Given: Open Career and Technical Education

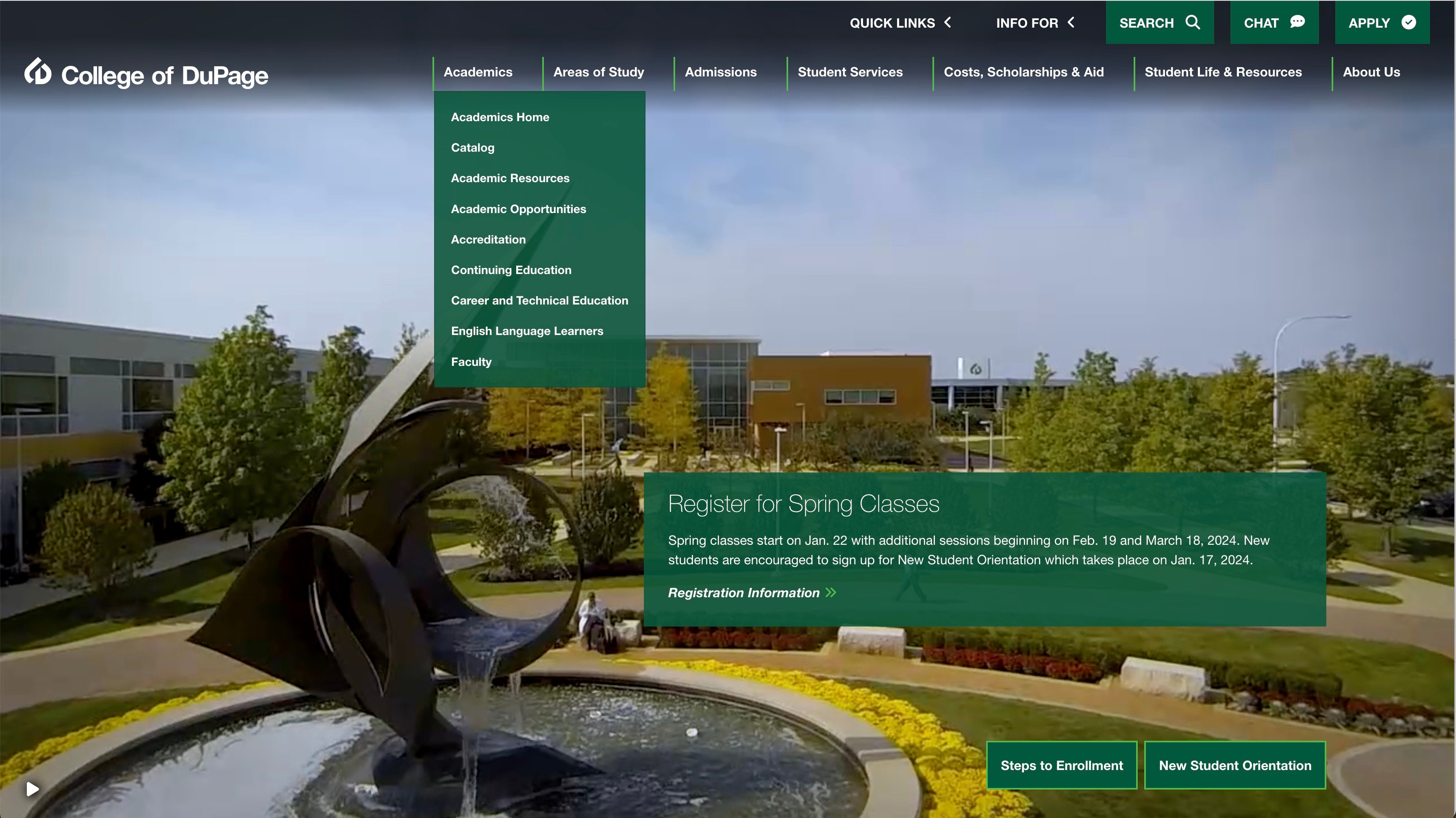Looking at the screenshot, I should (540, 301).
